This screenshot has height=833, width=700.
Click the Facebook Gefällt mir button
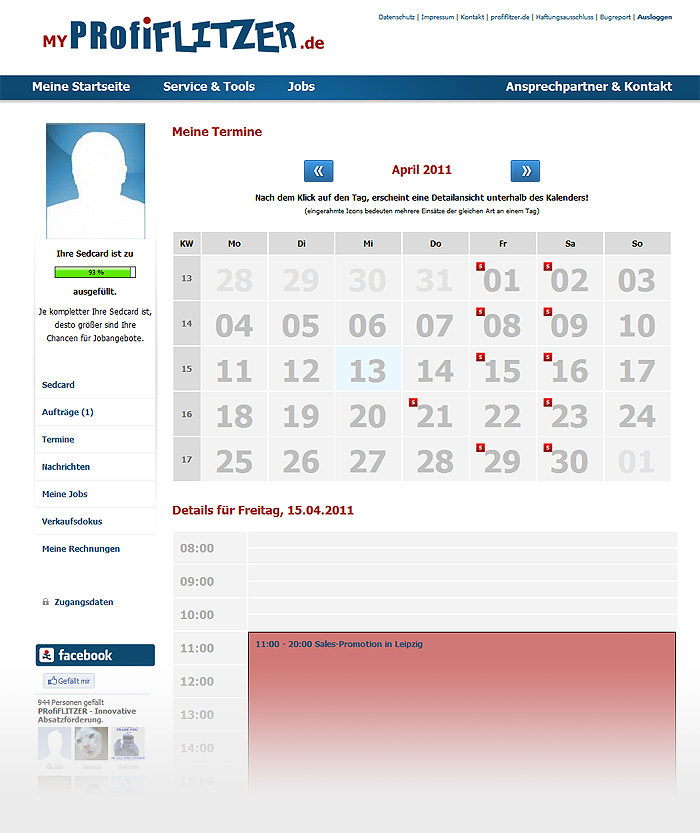point(69,681)
